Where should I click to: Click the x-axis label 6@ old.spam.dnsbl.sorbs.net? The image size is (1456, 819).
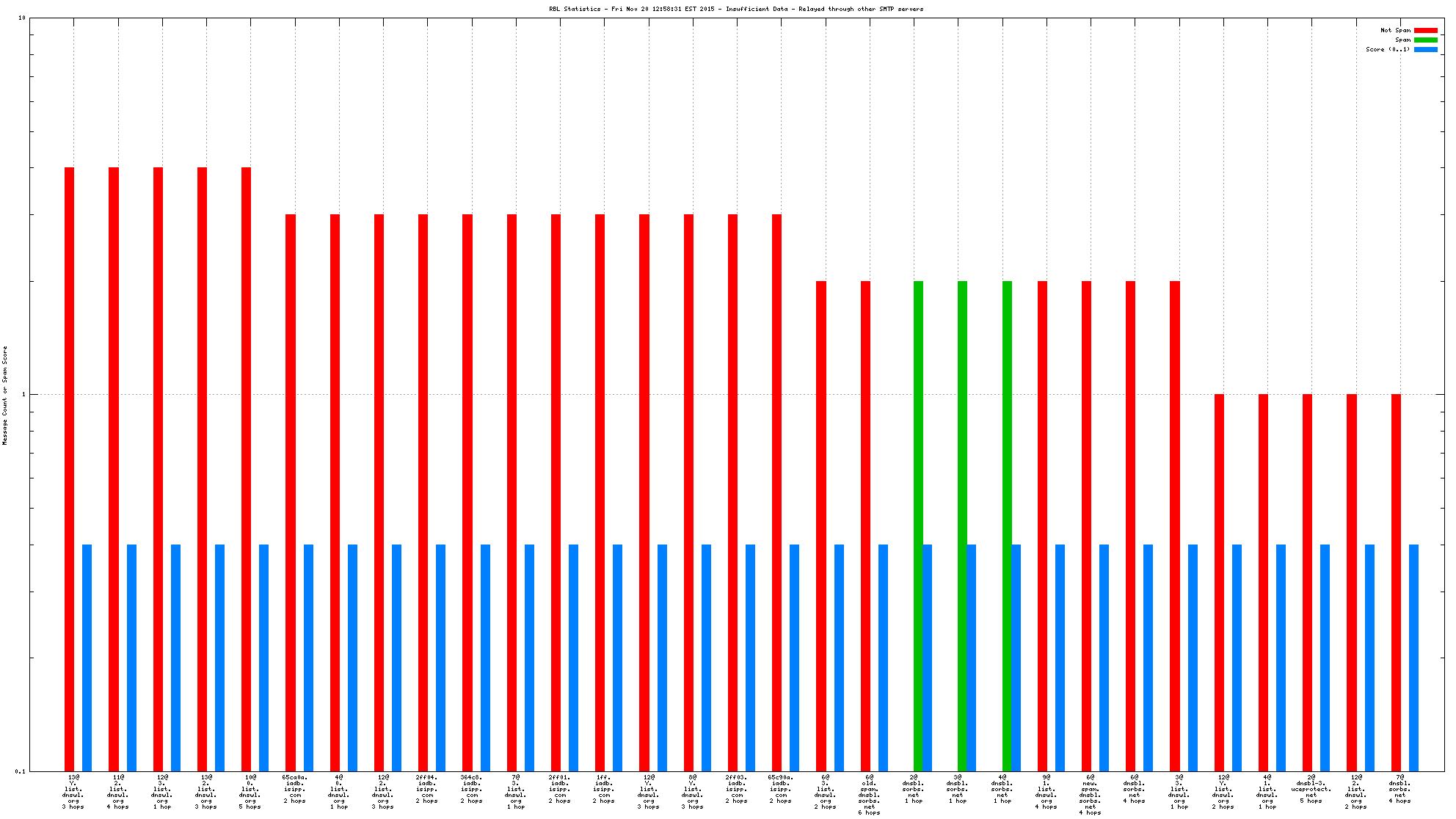pos(870,795)
